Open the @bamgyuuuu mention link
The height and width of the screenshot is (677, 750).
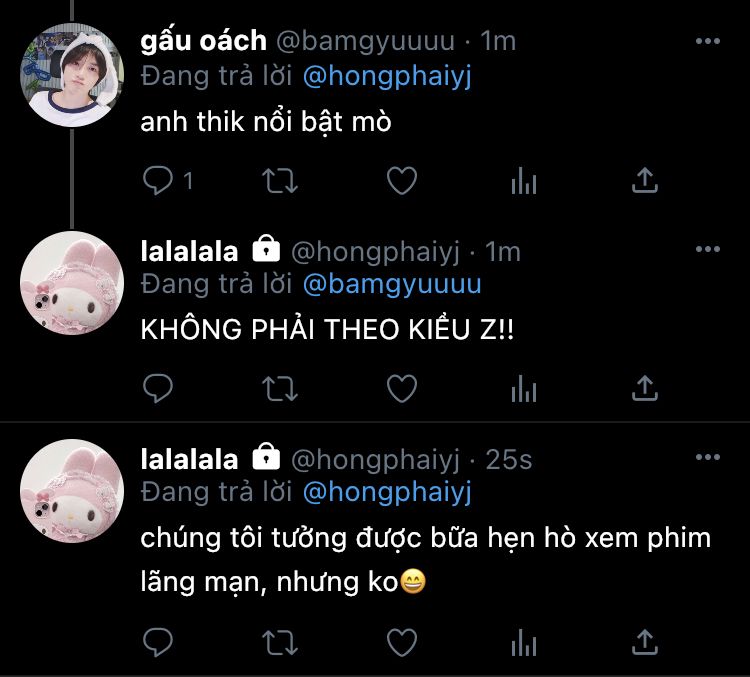tap(392, 284)
